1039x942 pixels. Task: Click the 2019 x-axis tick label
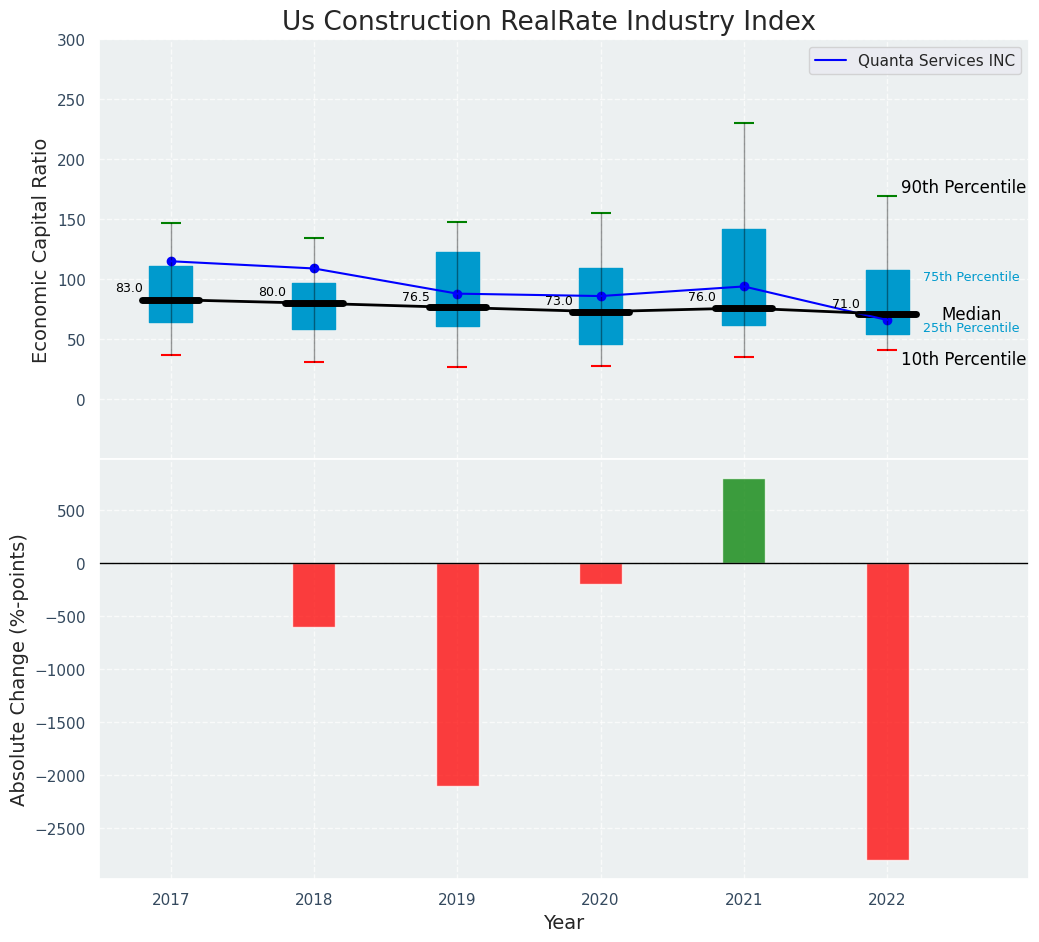[457, 900]
